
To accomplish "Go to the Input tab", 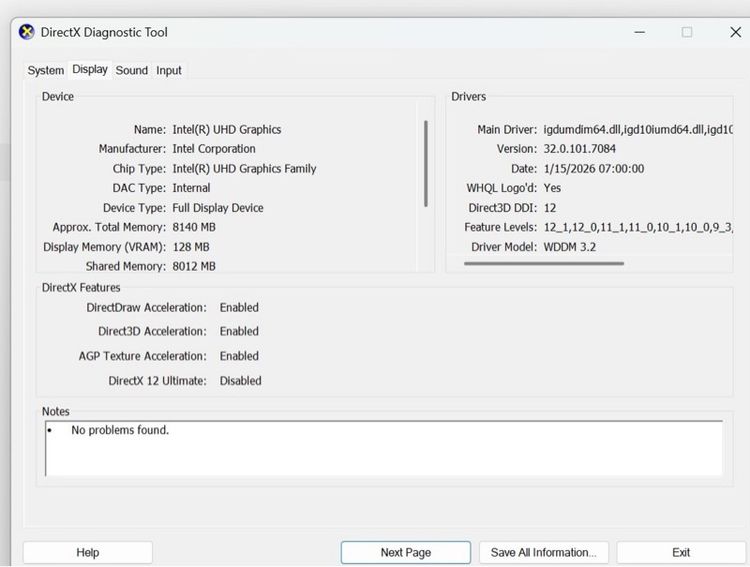I will [169, 70].
